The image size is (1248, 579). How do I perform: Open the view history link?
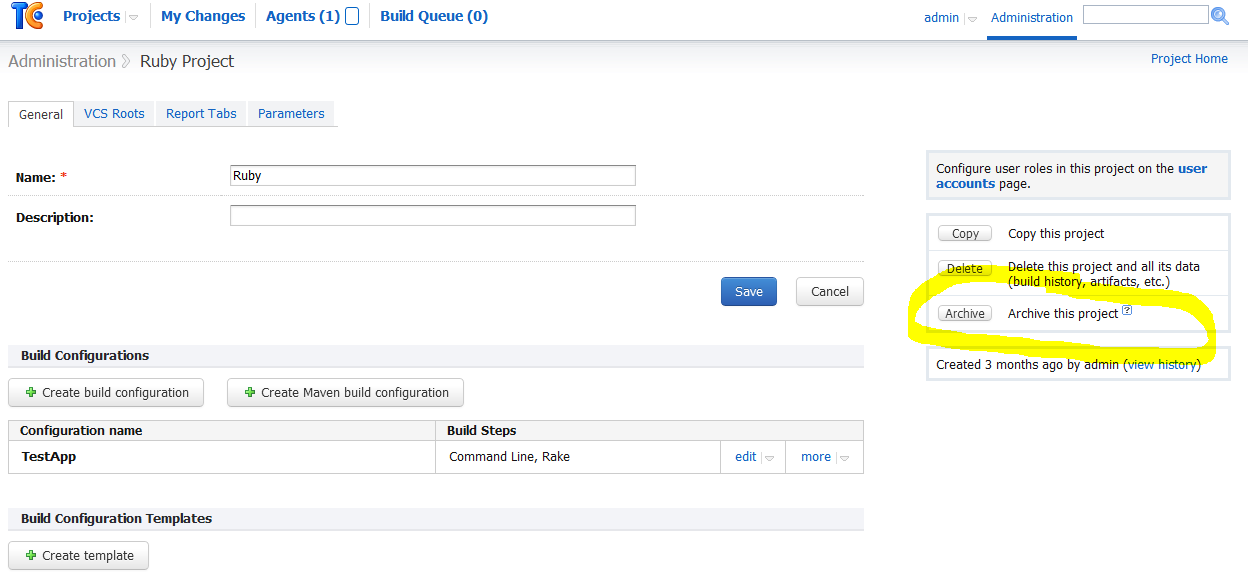click(x=1162, y=365)
